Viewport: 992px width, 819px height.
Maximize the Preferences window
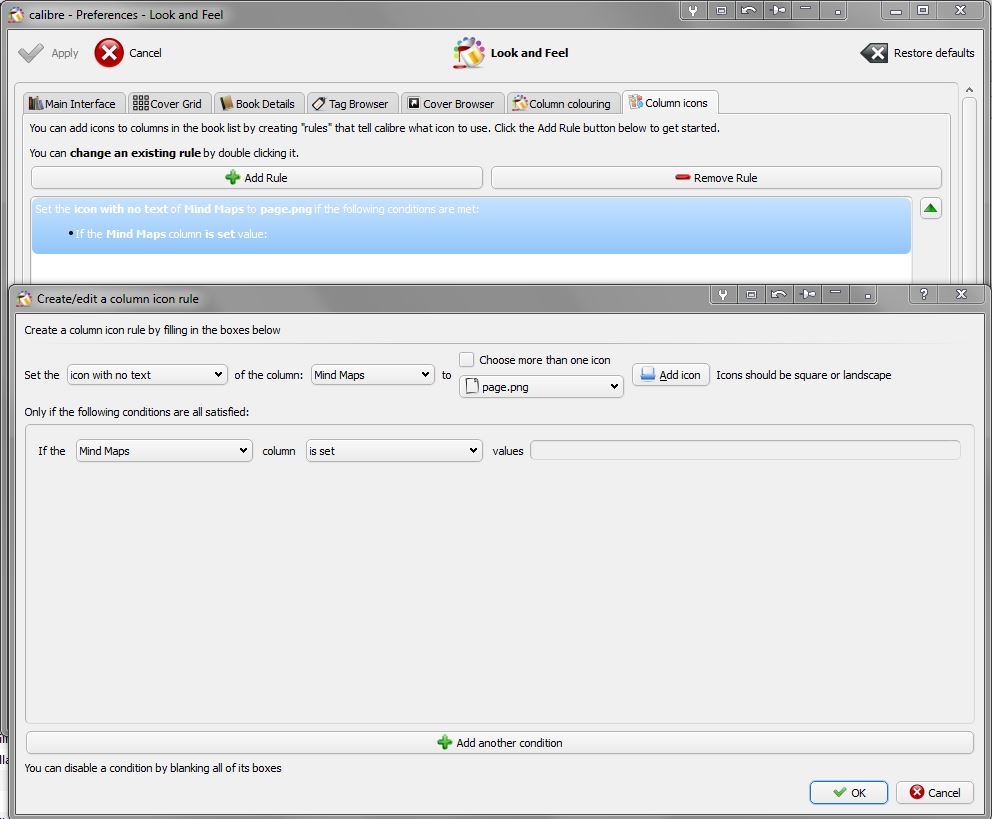[923, 10]
